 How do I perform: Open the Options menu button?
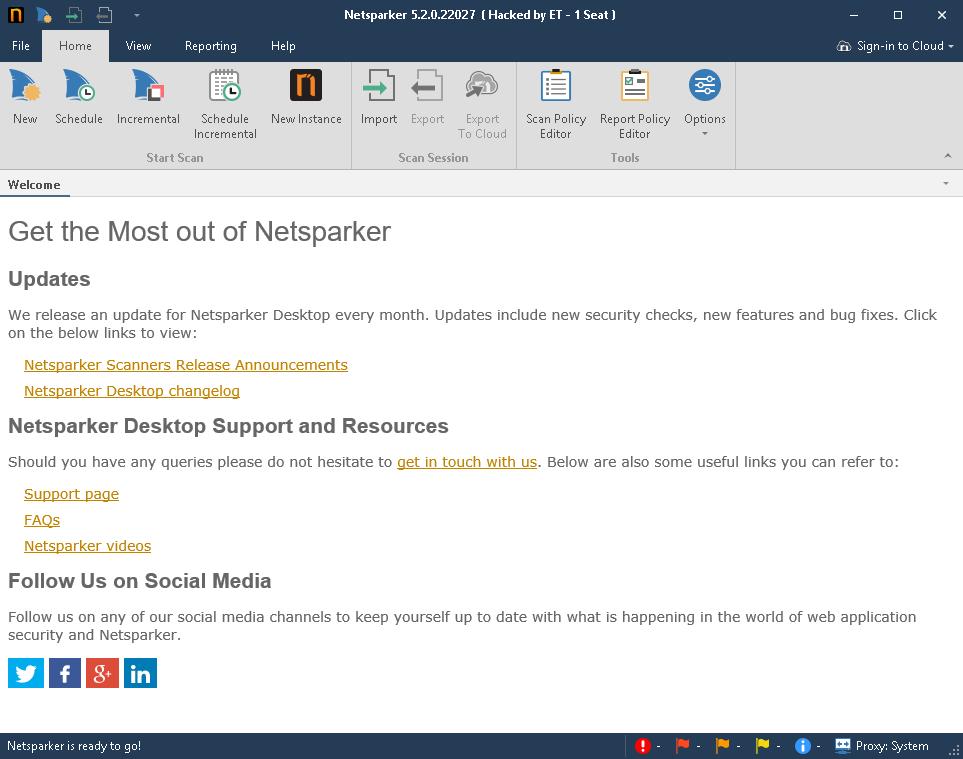tap(704, 103)
